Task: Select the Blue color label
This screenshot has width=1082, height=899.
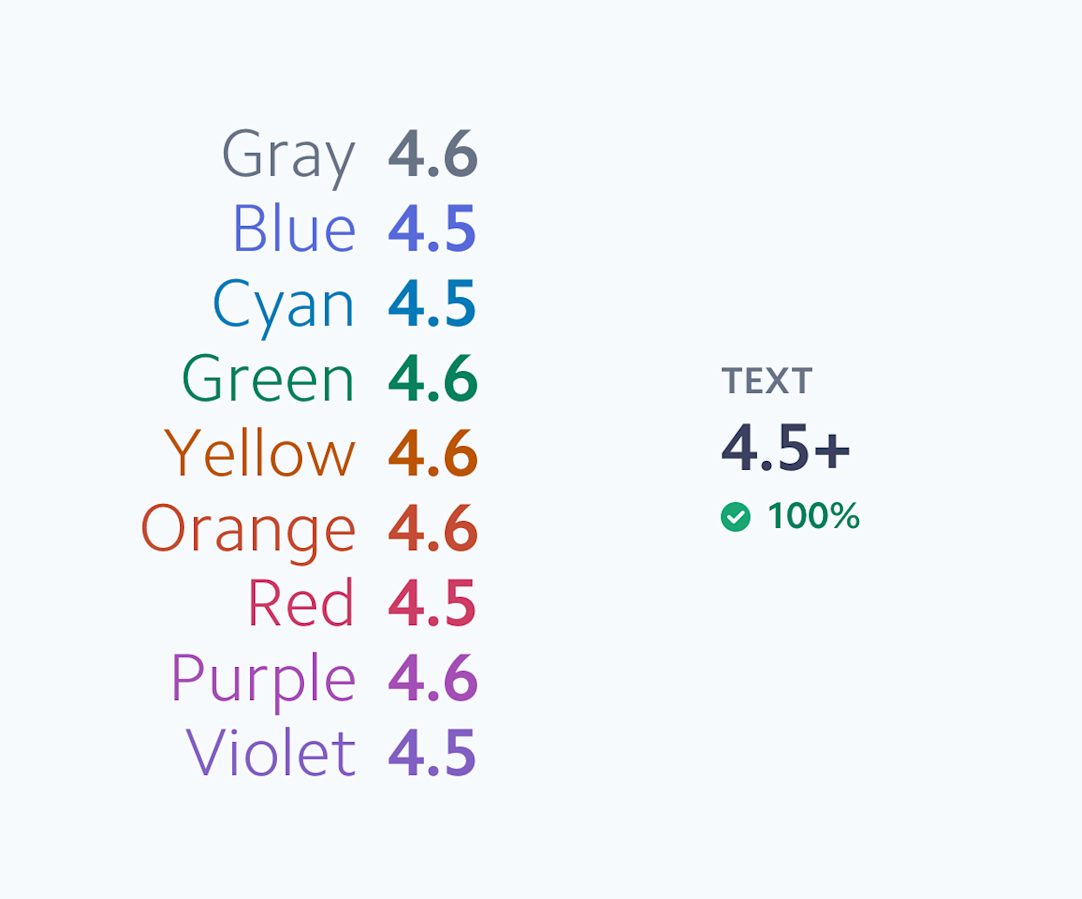Action: tap(295, 228)
